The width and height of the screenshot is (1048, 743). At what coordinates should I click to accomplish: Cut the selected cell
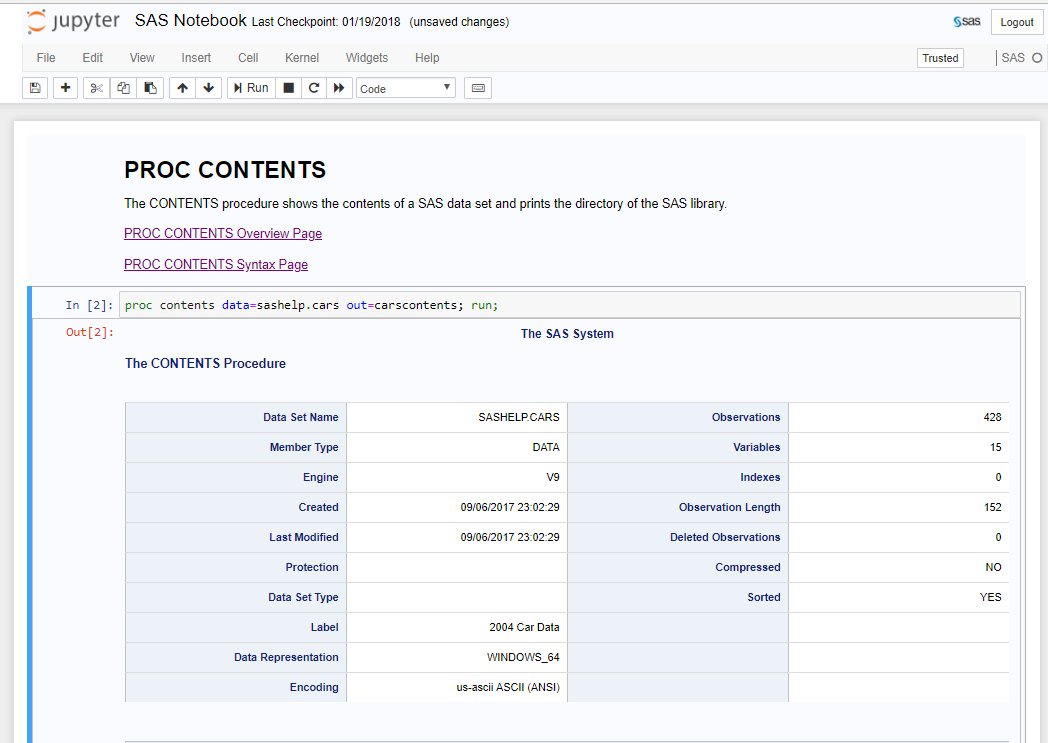point(95,88)
